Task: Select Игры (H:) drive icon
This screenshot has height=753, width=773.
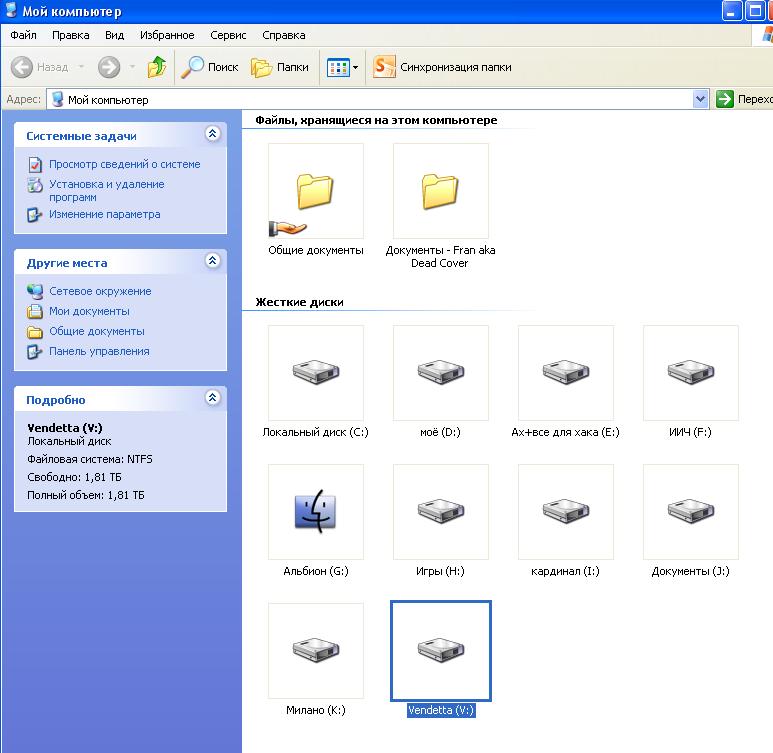Action: (x=441, y=512)
